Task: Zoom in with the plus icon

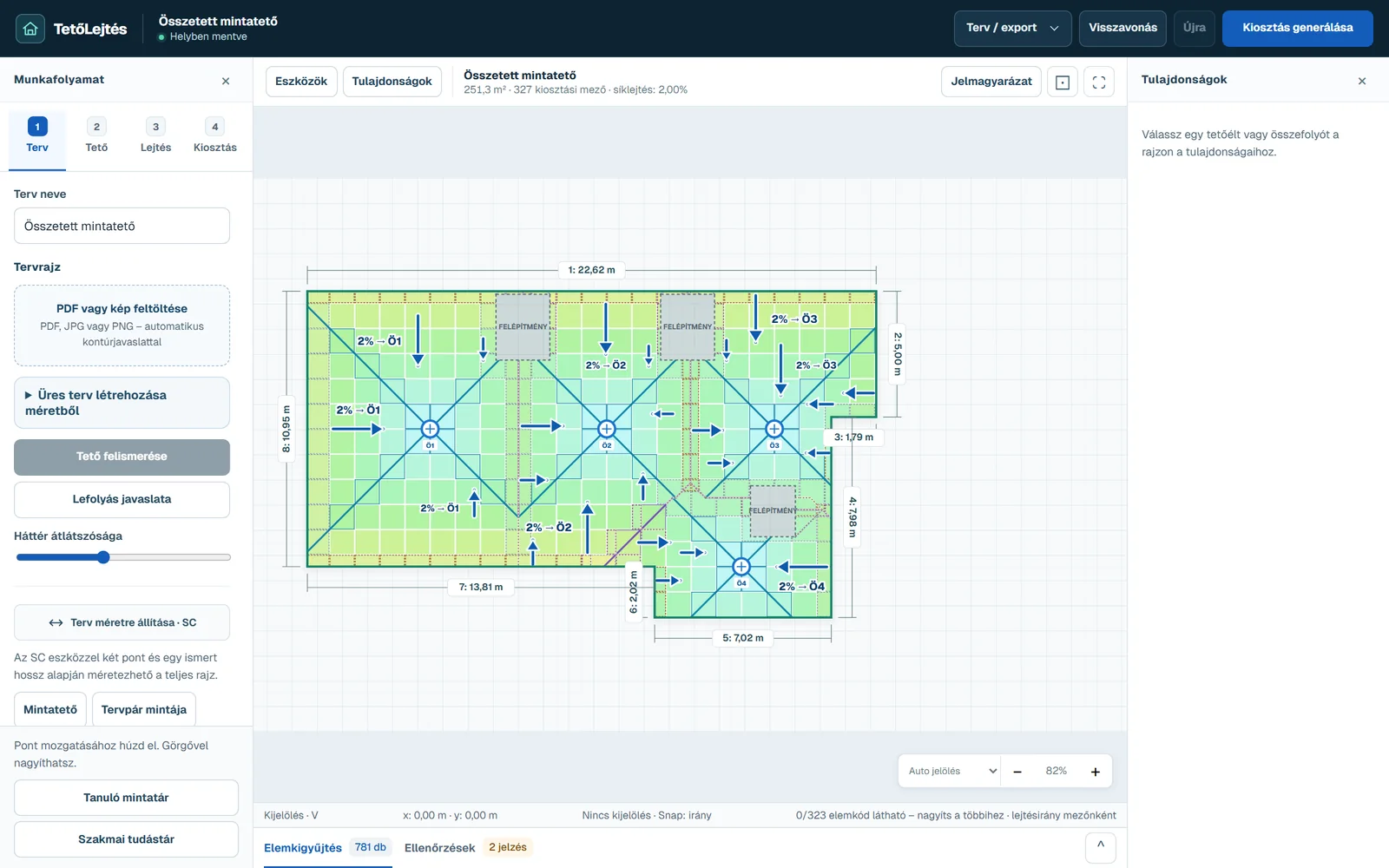Action: (1096, 772)
